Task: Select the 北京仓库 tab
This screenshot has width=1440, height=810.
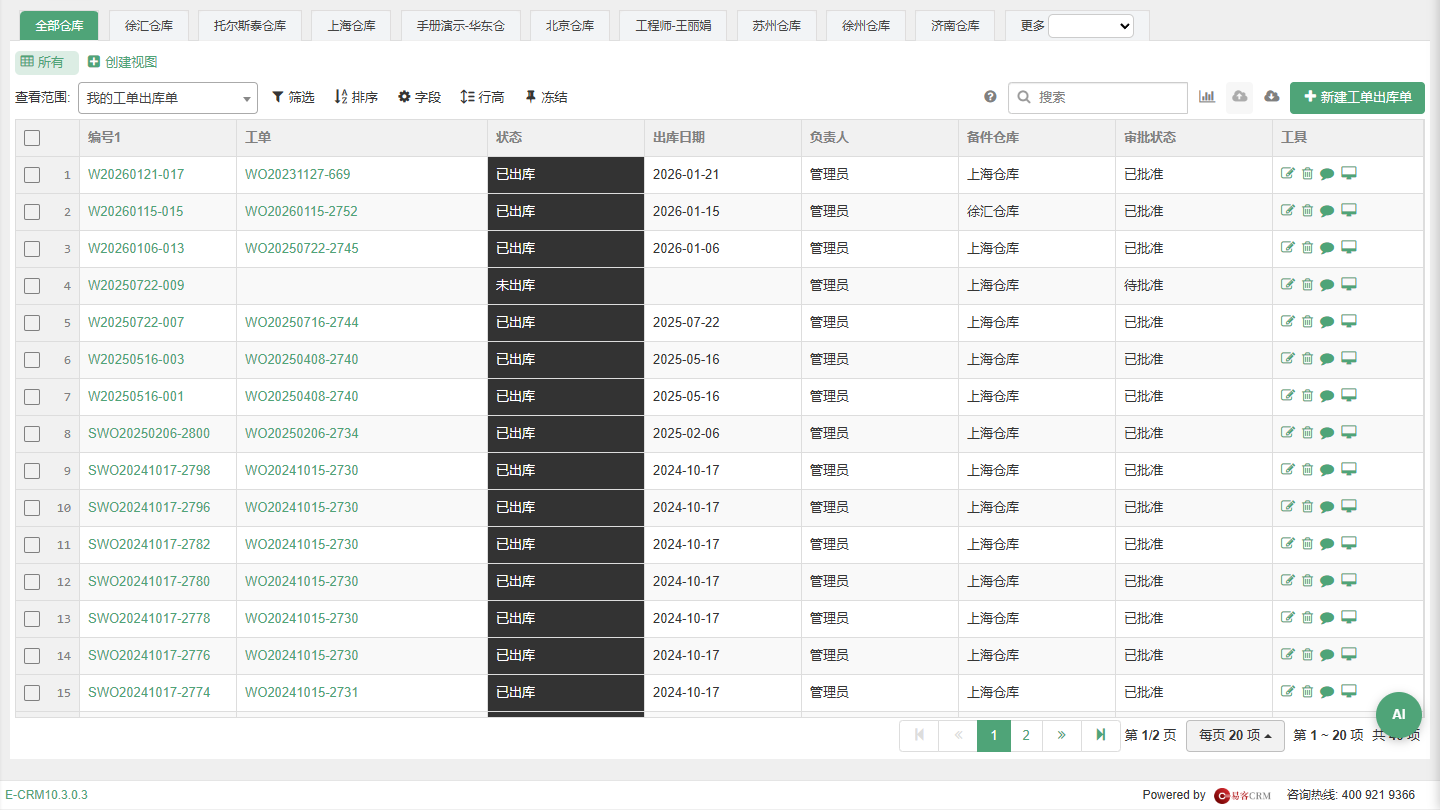Action: pos(570,26)
